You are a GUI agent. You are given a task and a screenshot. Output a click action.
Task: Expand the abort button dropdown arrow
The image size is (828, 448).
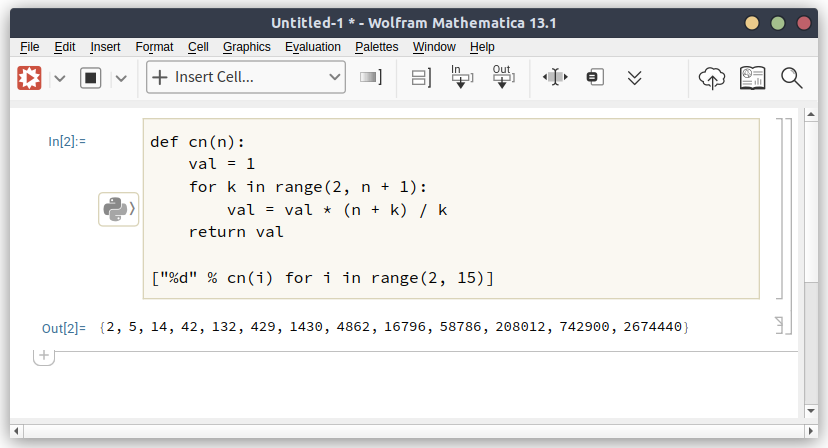click(121, 78)
